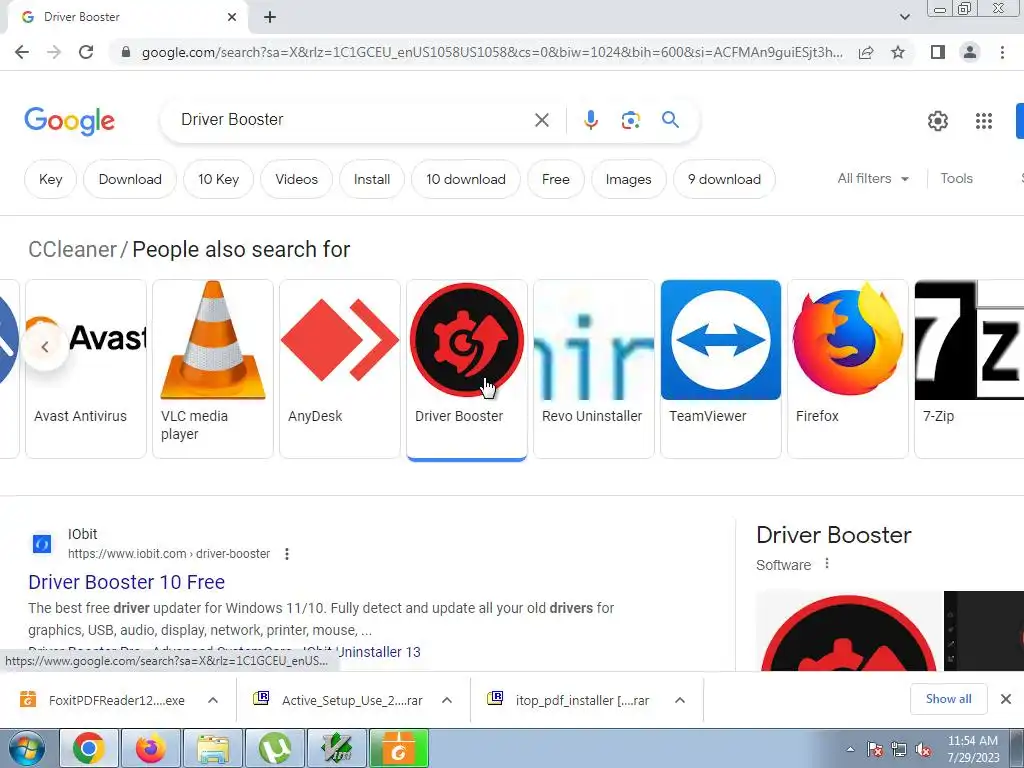The width and height of the screenshot is (1024, 768).
Task: Select the Free filter chip
Action: 556,179
